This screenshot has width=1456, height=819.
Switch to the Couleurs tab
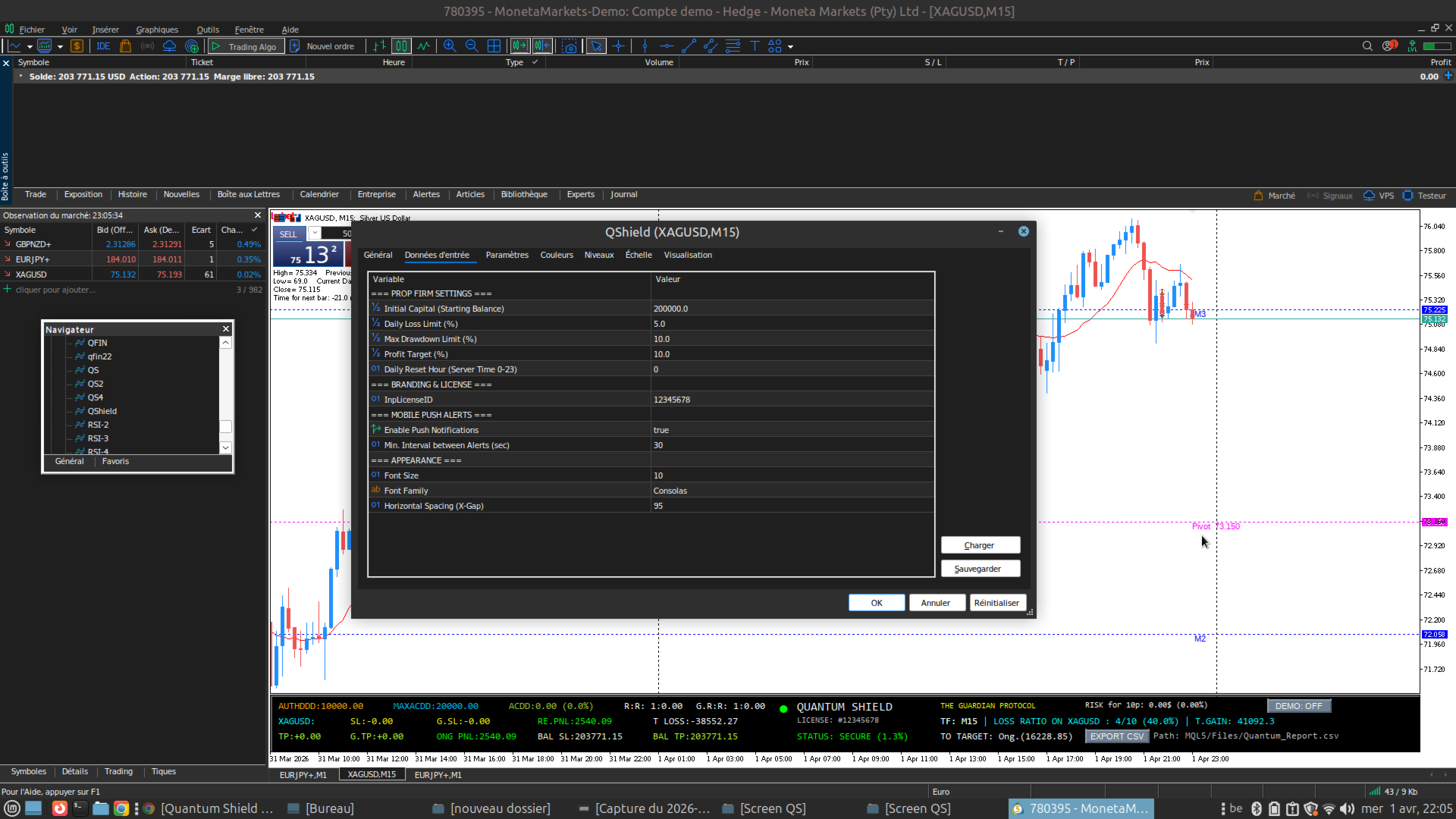tap(557, 255)
